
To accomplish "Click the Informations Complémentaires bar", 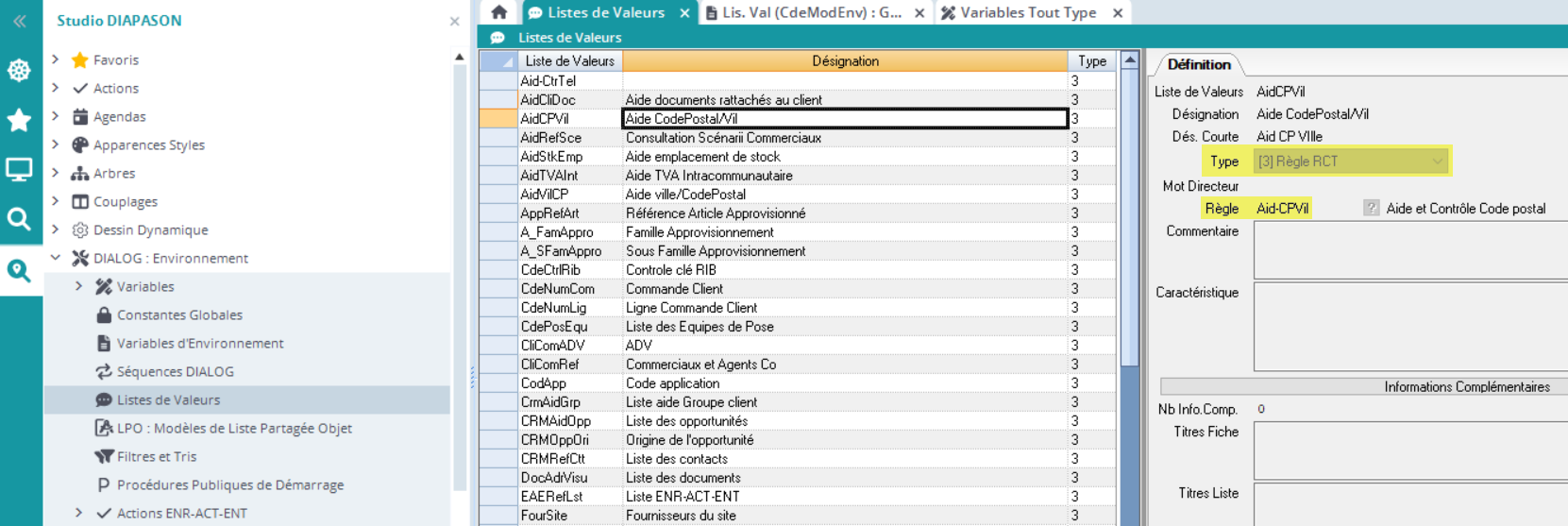I will 1364,386.
